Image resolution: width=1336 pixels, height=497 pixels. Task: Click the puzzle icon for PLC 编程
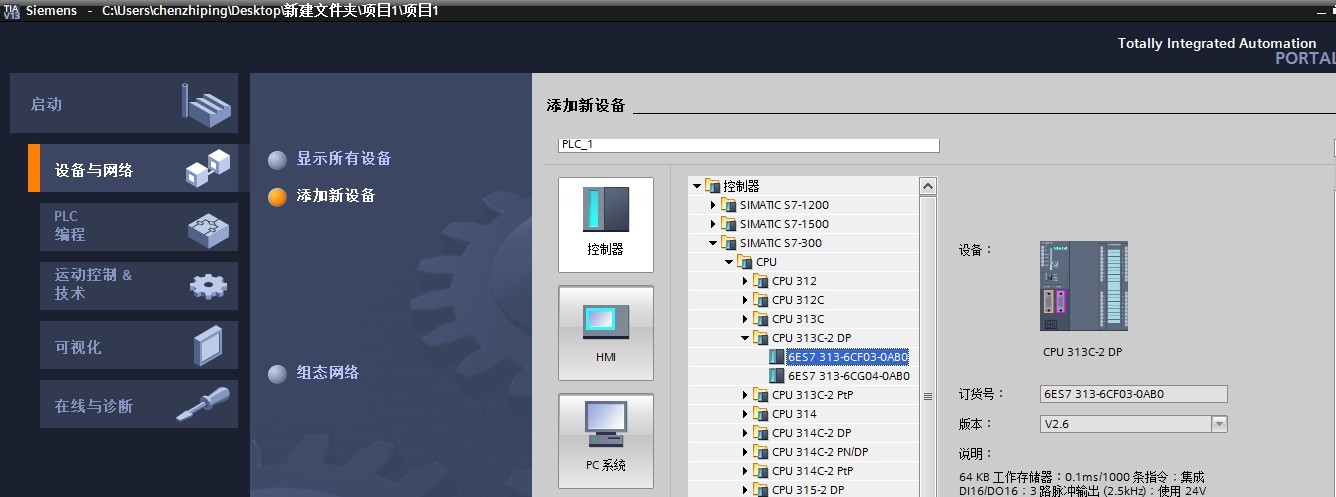[x=207, y=228]
